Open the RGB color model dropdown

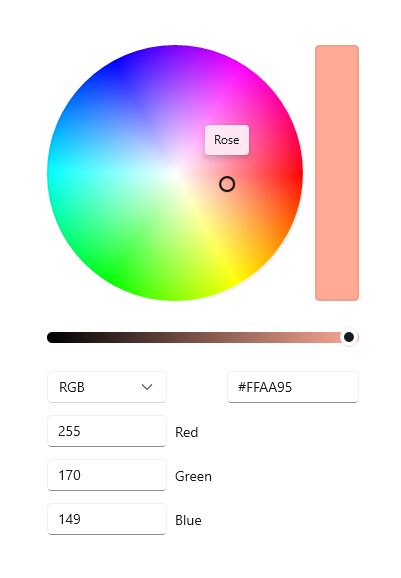(x=107, y=387)
